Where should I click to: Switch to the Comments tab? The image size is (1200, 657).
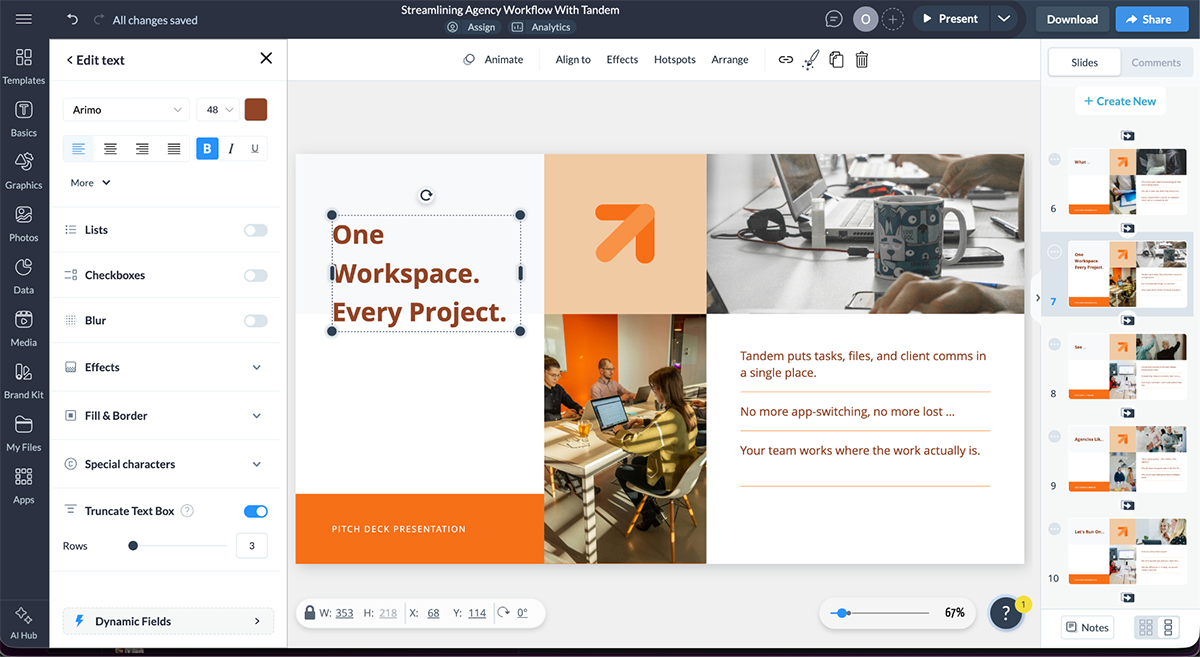click(x=1156, y=62)
